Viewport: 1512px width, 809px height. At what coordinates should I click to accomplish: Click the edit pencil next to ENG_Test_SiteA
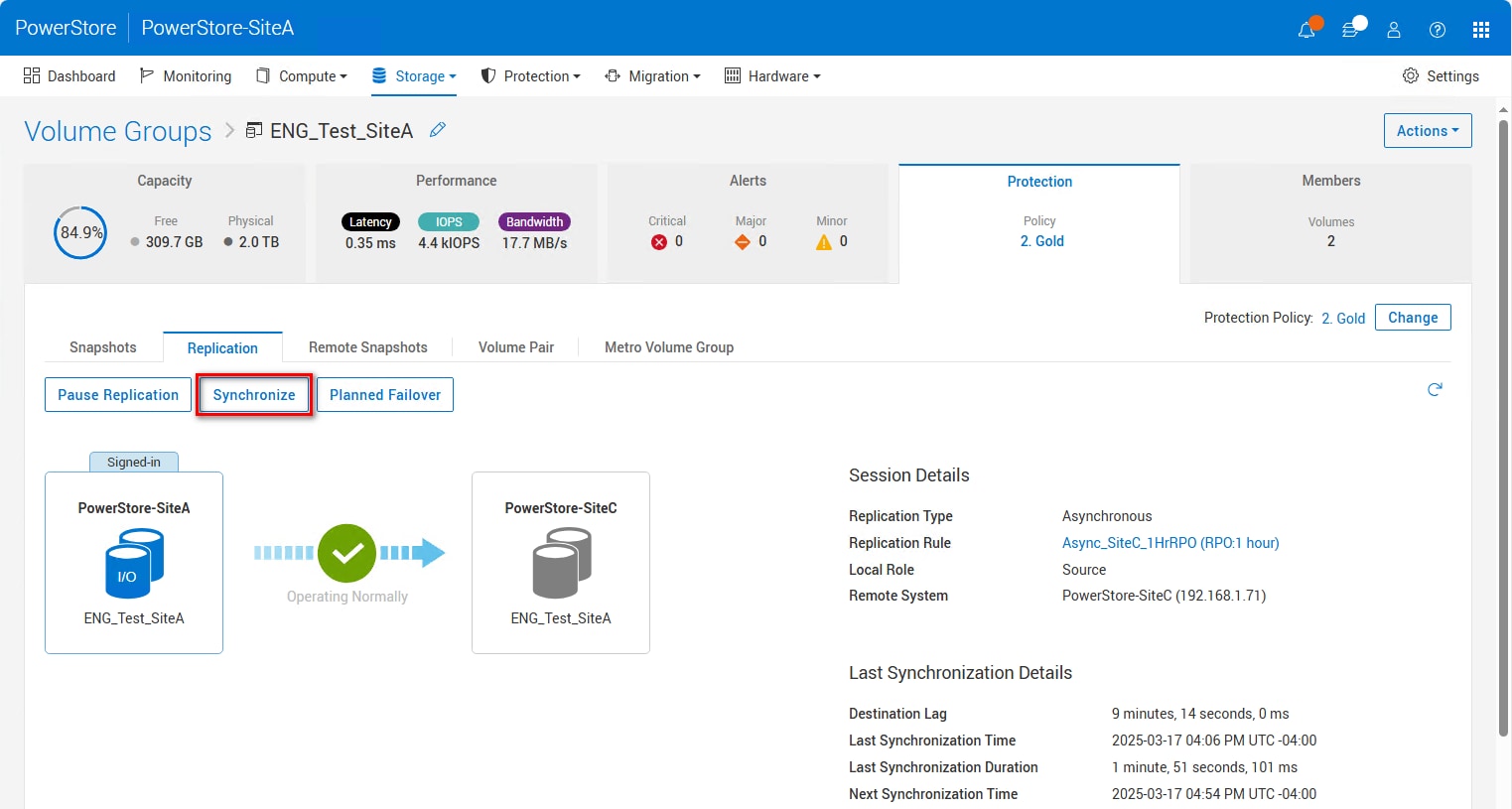(x=438, y=130)
